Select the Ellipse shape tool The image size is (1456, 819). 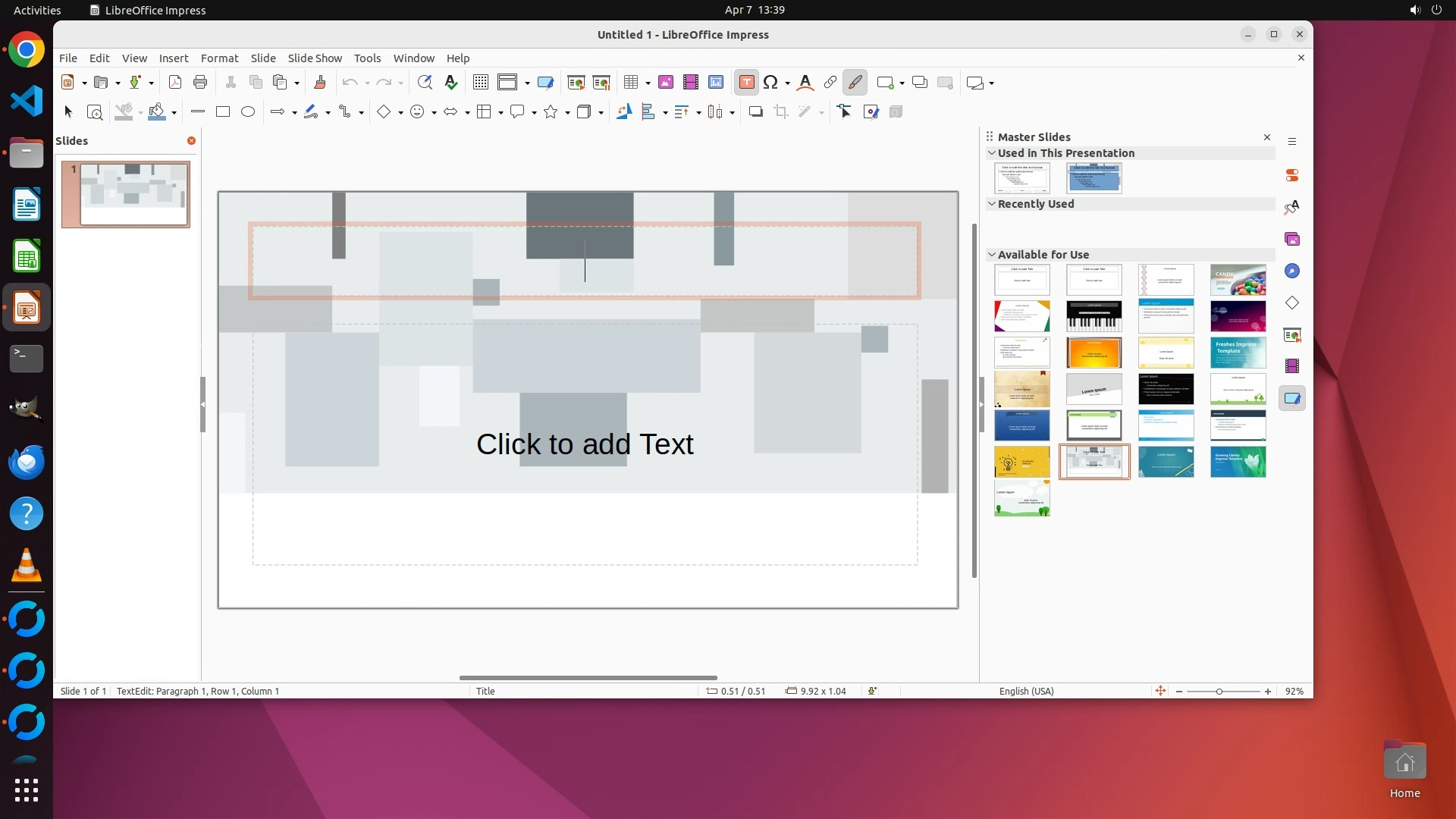(x=248, y=112)
